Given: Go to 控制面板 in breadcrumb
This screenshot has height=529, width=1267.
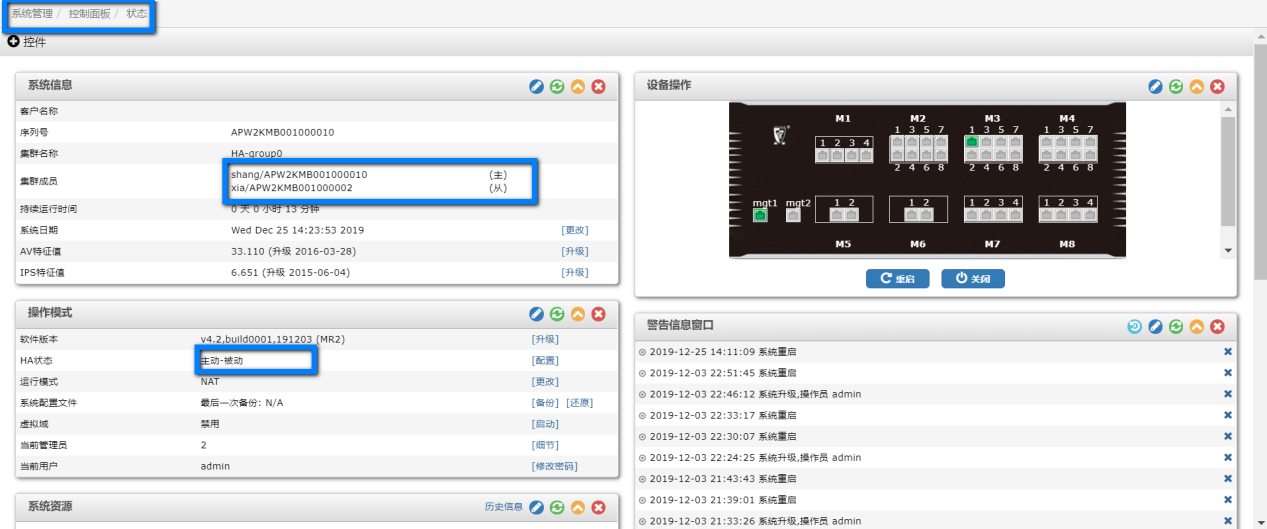Looking at the screenshot, I should click(x=90, y=14).
